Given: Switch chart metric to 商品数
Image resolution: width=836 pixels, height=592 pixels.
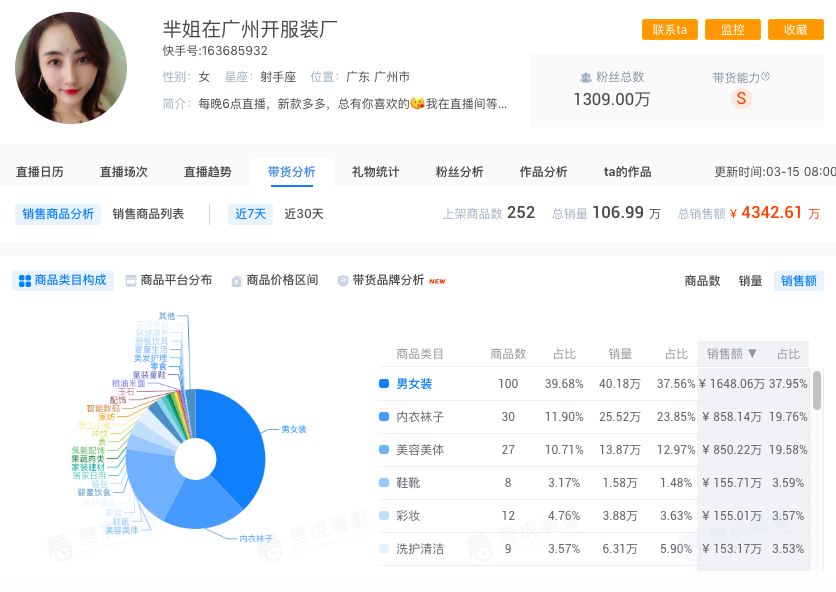Looking at the screenshot, I should (702, 281).
